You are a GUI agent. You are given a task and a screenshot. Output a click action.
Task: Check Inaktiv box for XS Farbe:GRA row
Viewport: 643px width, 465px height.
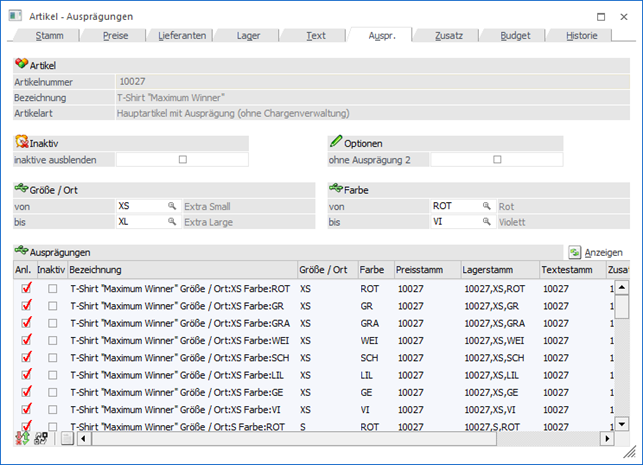point(53,323)
